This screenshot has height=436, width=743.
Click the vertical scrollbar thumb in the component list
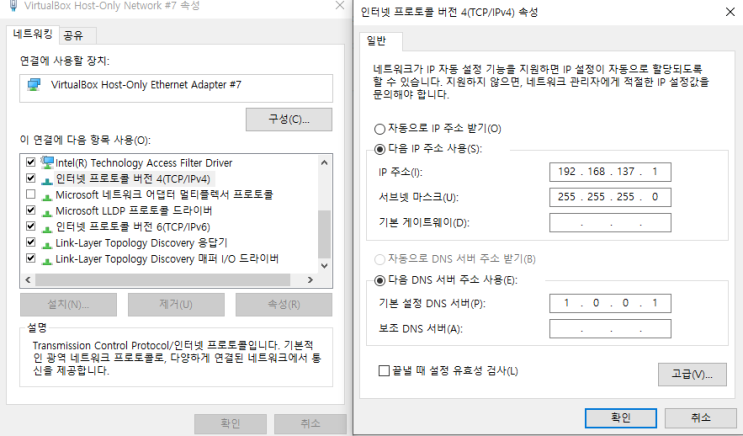click(x=324, y=234)
